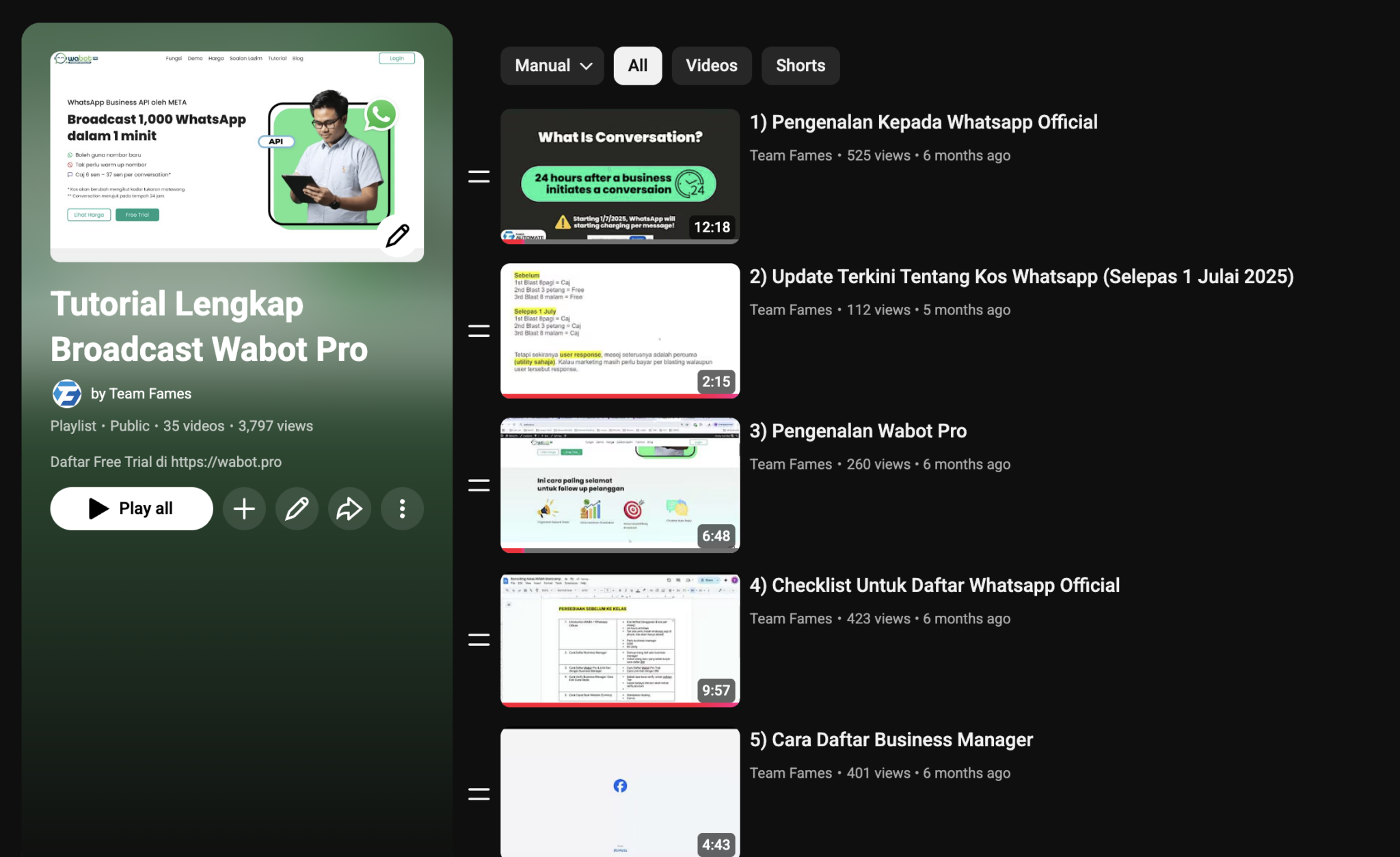Share the playlist with the arrow icon

point(349,508)
